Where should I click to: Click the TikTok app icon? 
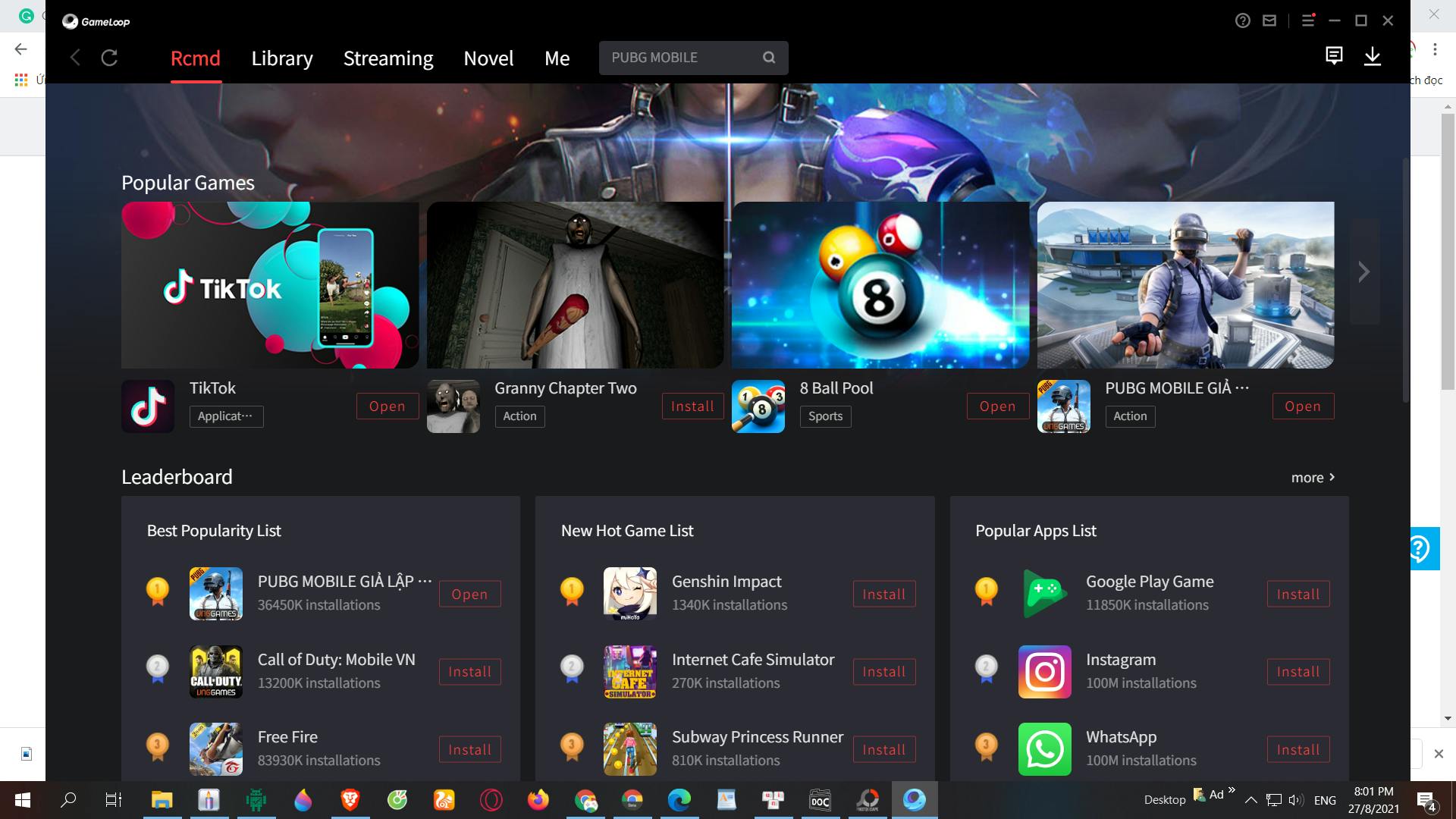pyautogui.click(x=148, y=406)
